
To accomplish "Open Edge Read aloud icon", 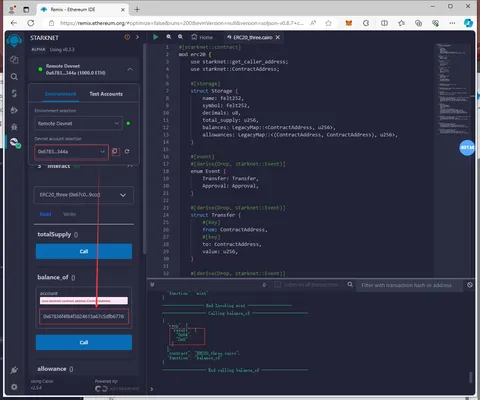I will [x=313, y=23].
